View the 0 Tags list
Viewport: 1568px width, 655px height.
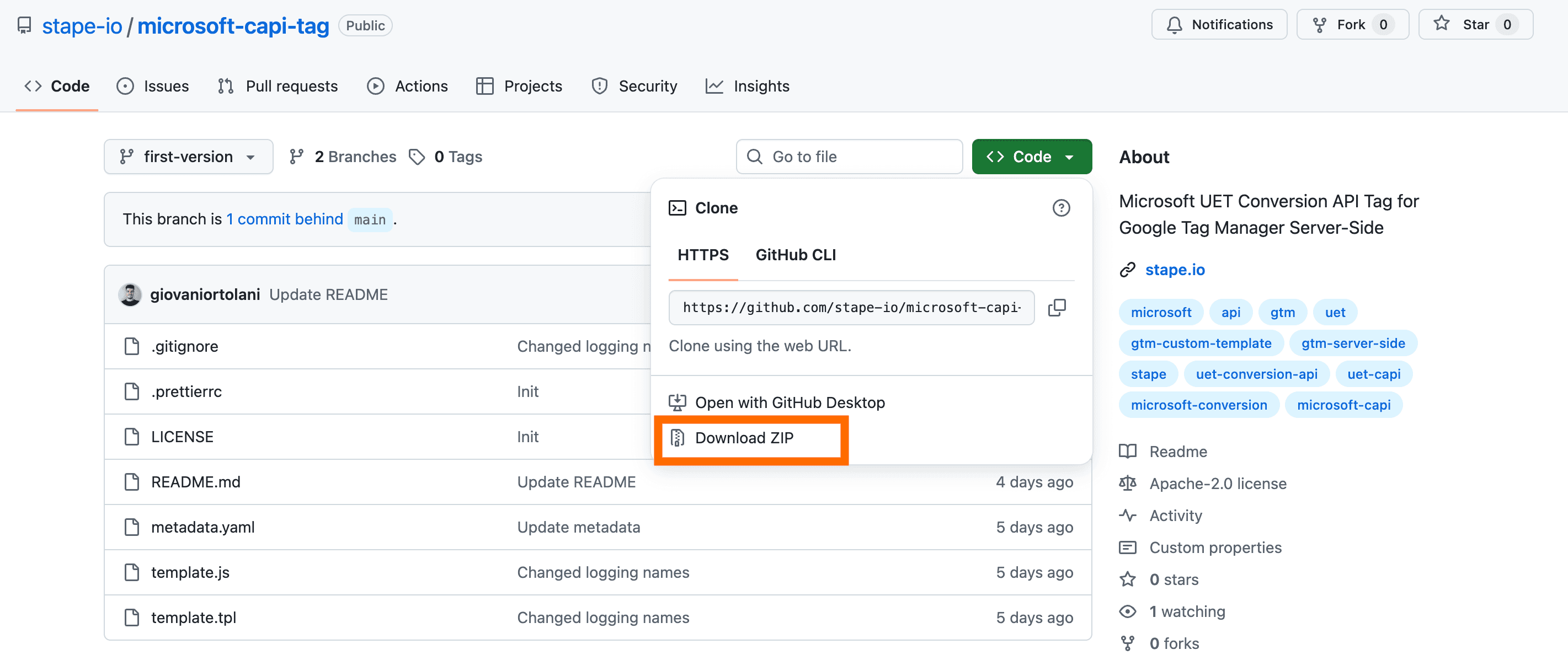[446, 157]
